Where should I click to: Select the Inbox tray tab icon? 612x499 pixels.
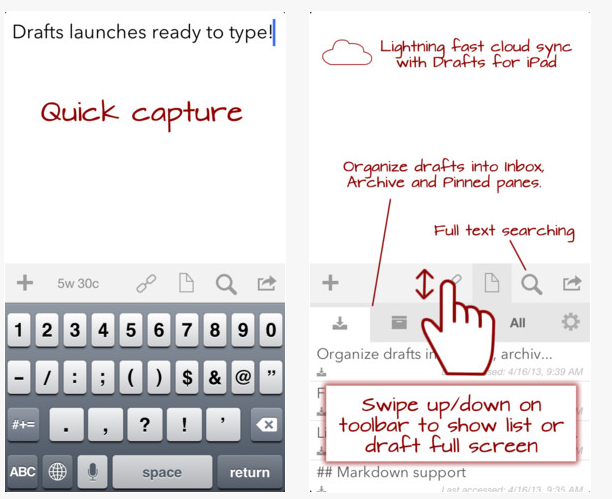[340, 323]
